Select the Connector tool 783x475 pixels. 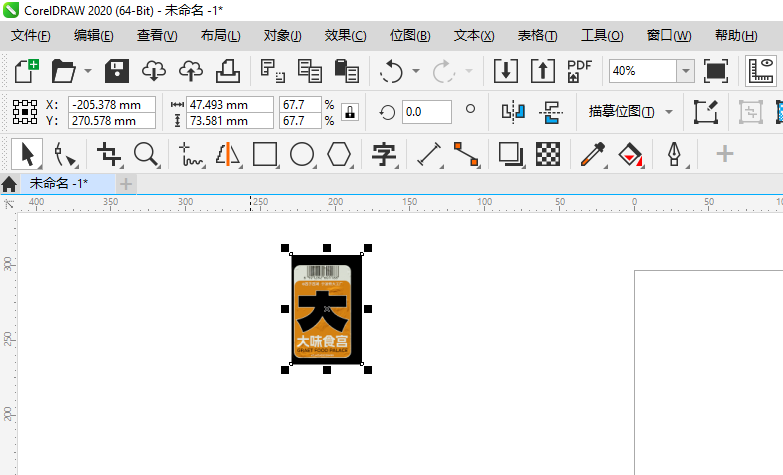(x=466, y=154)
